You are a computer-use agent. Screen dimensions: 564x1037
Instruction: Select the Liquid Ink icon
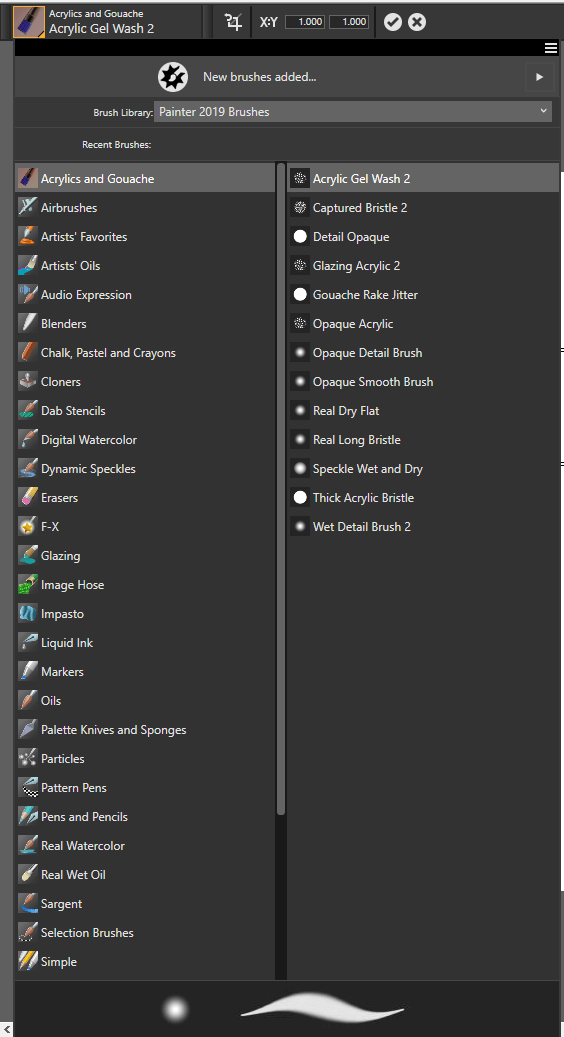pos(28,643)
